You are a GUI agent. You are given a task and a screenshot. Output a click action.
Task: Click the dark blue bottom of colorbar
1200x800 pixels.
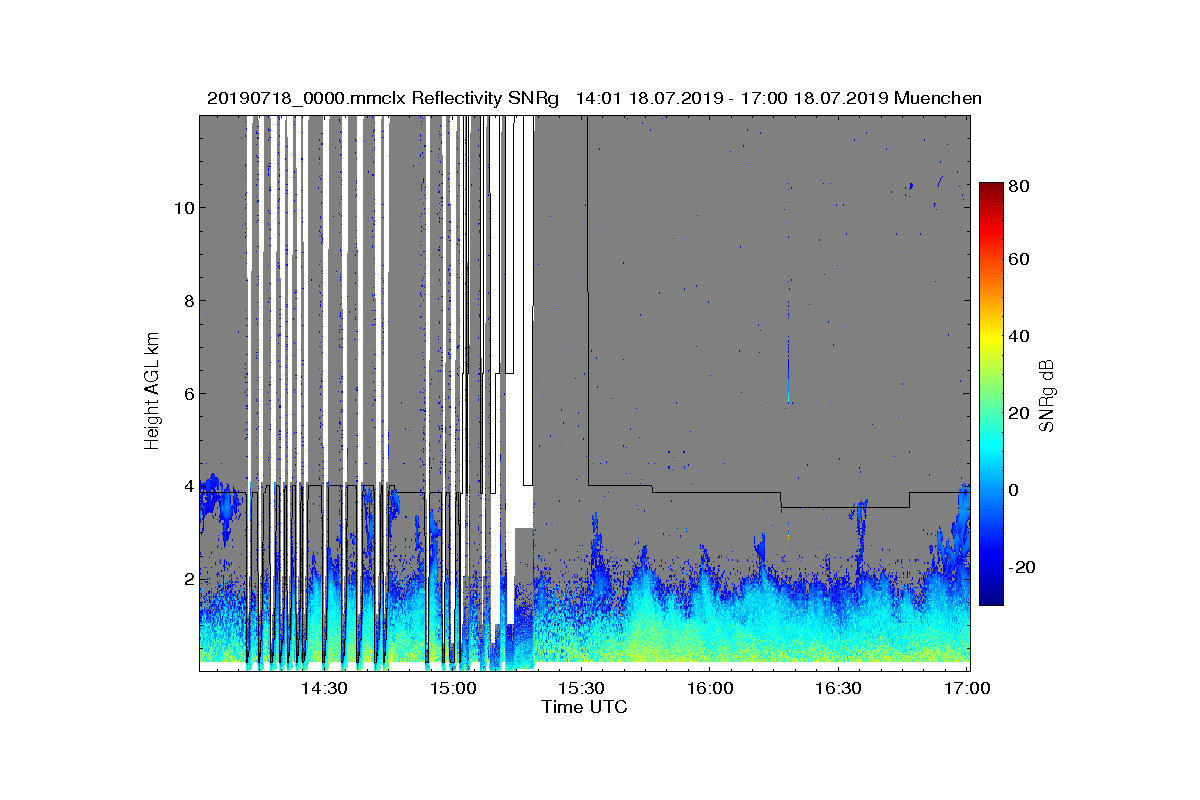click(x=991, y=599)
